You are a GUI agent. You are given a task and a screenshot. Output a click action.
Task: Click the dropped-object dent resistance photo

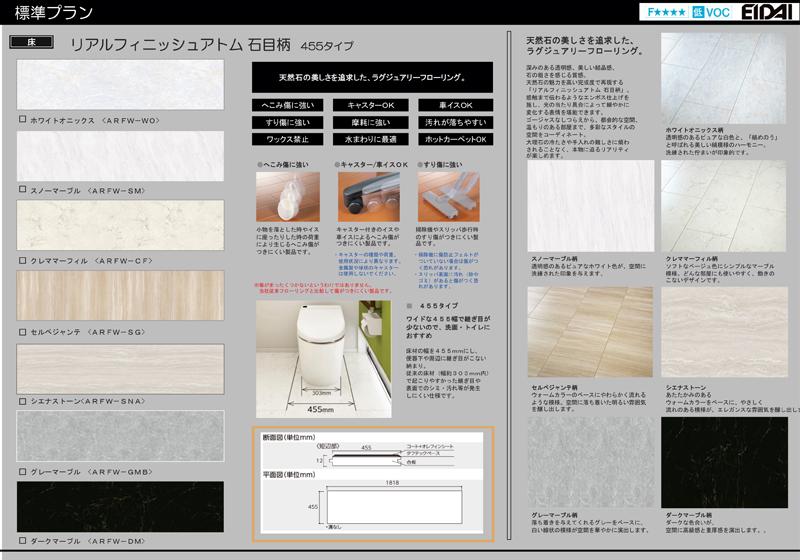286,195
